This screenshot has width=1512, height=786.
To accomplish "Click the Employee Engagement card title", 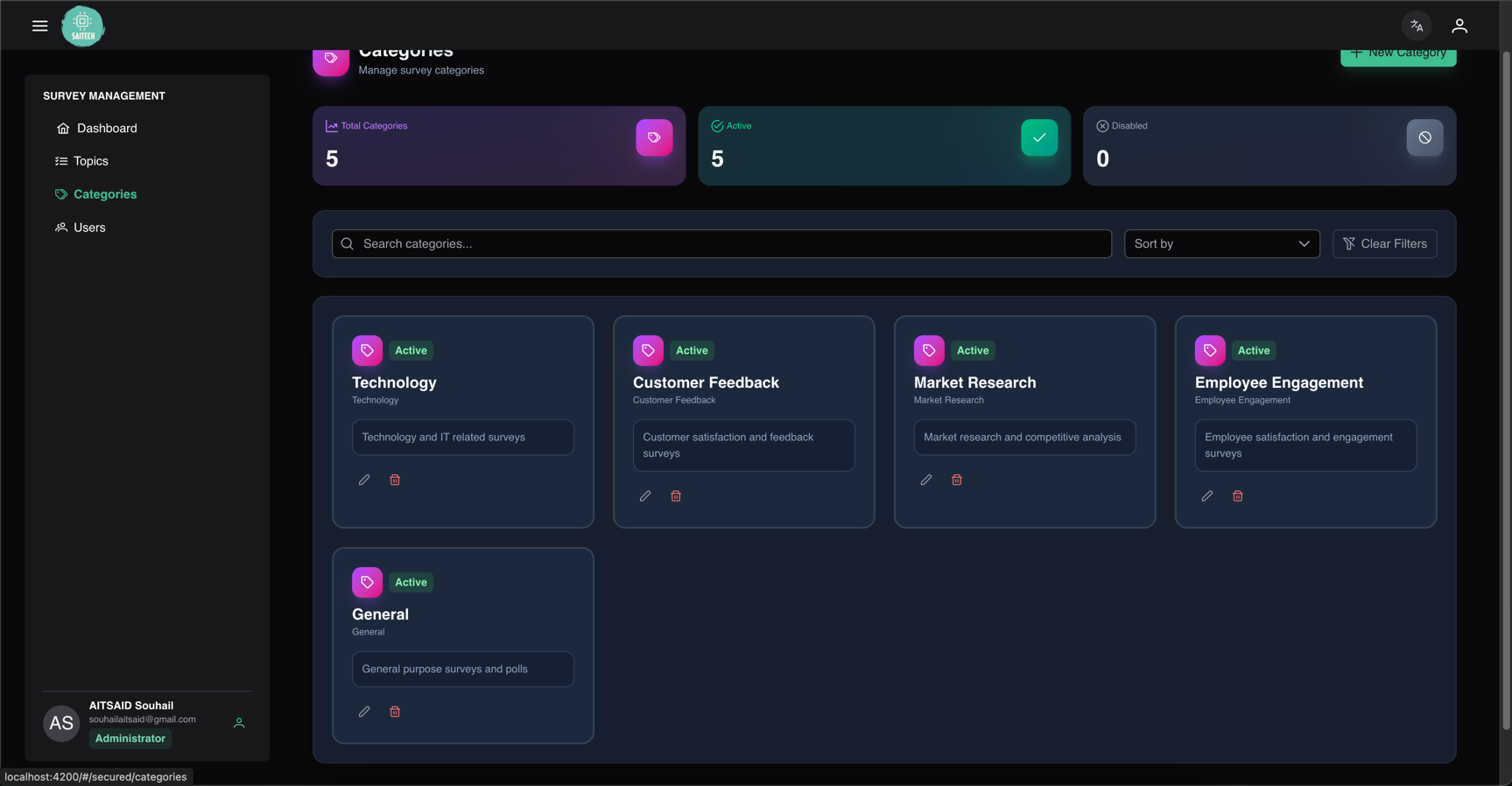I will (1278, 382).
